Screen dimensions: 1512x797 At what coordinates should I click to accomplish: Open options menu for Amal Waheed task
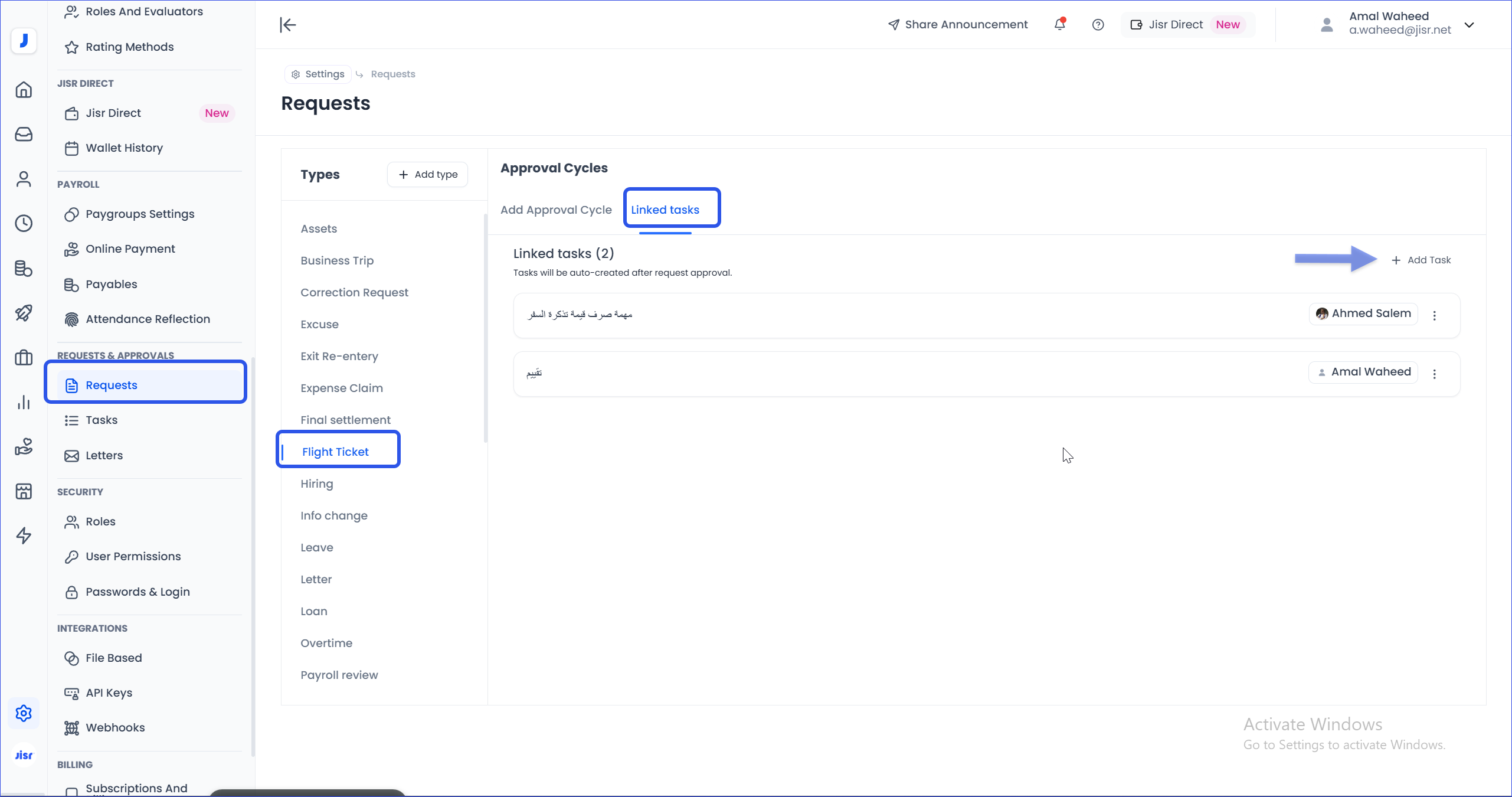click(x=1435, y=374)
